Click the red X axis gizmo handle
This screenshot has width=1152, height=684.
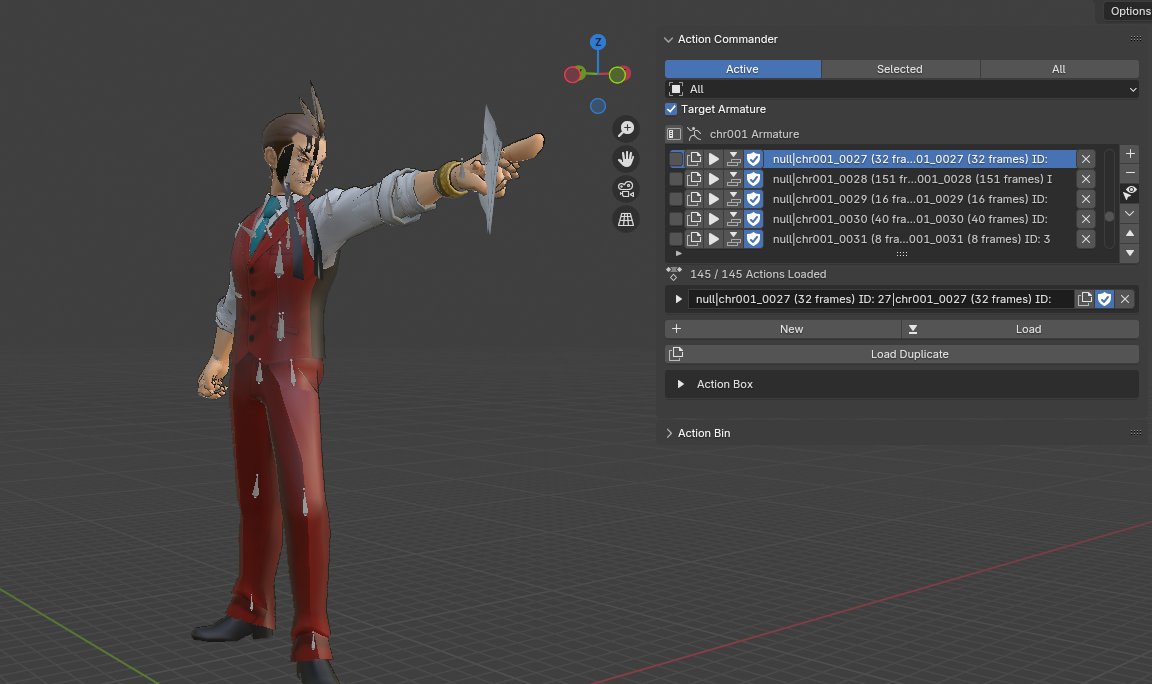click(x=572, y=74)
